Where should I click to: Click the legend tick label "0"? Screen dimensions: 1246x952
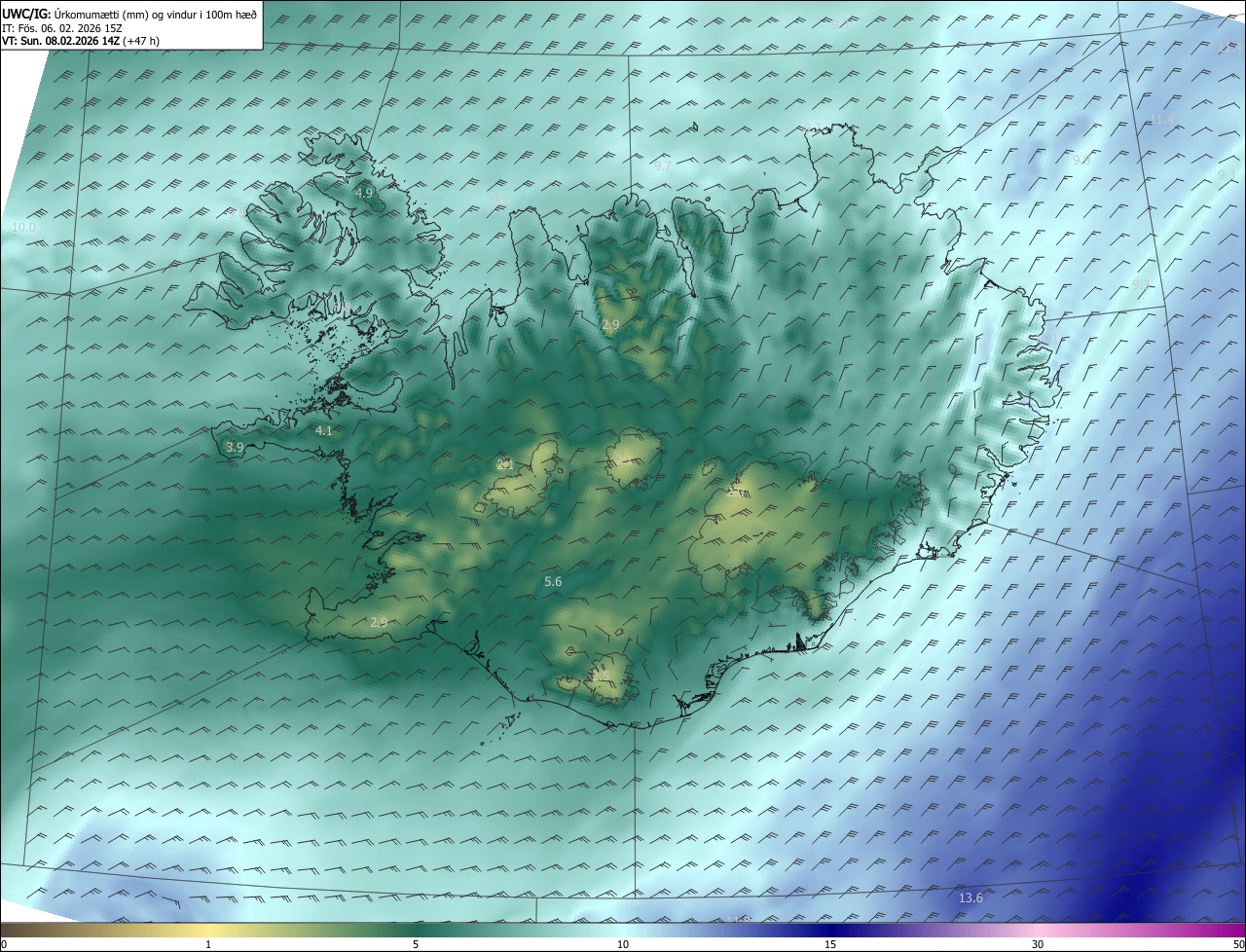(x=4, y=944)
